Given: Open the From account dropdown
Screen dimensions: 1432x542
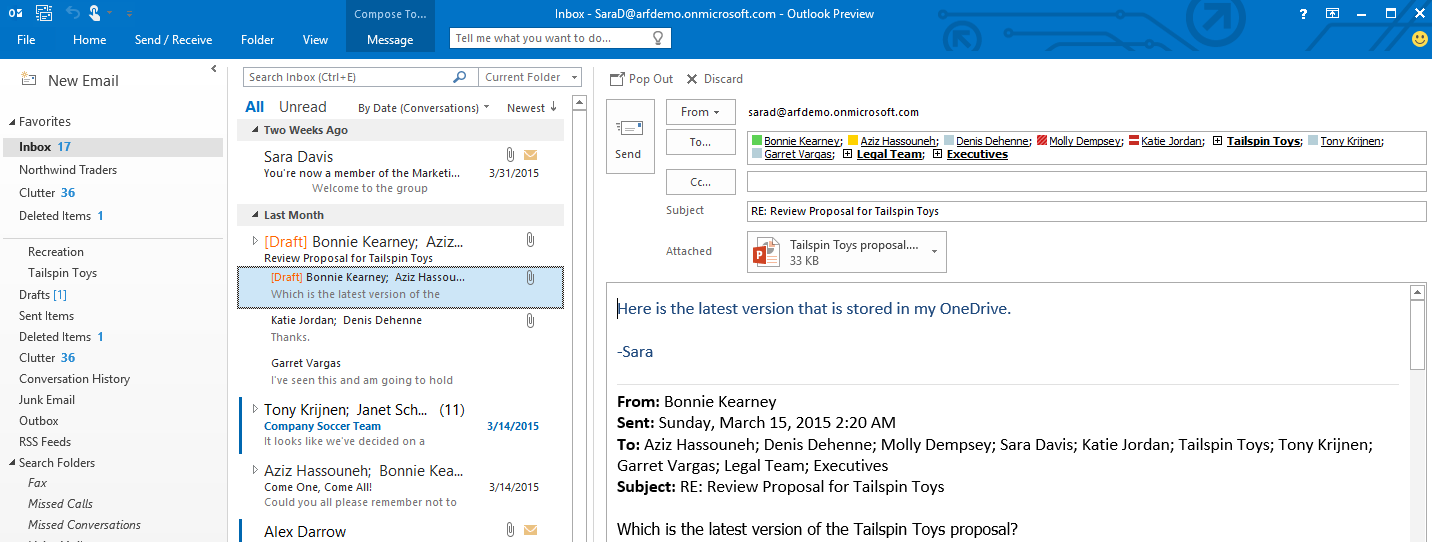Looking at the screenshot, I should 701,112.
